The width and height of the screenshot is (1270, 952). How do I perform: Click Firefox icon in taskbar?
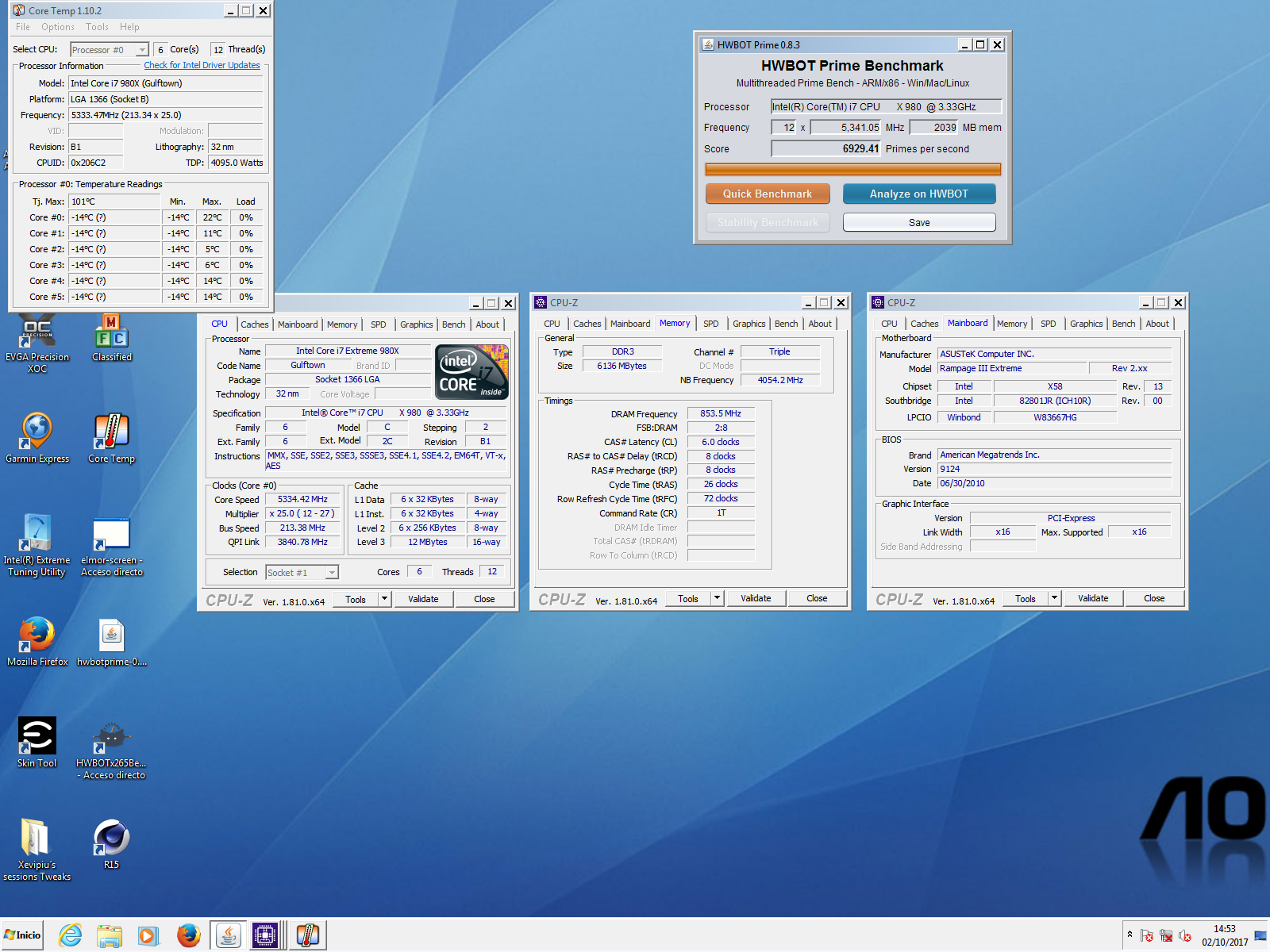click(188, 936)
